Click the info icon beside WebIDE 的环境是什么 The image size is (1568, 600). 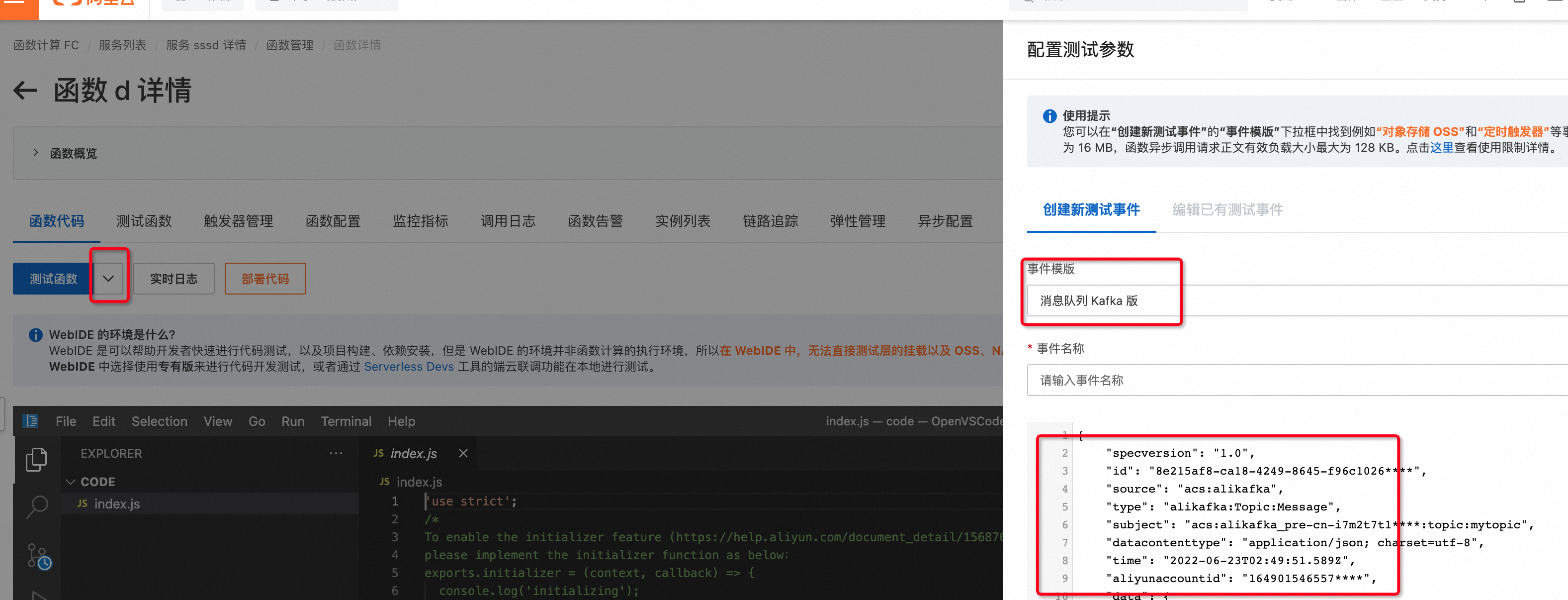(x=36, y=334)
